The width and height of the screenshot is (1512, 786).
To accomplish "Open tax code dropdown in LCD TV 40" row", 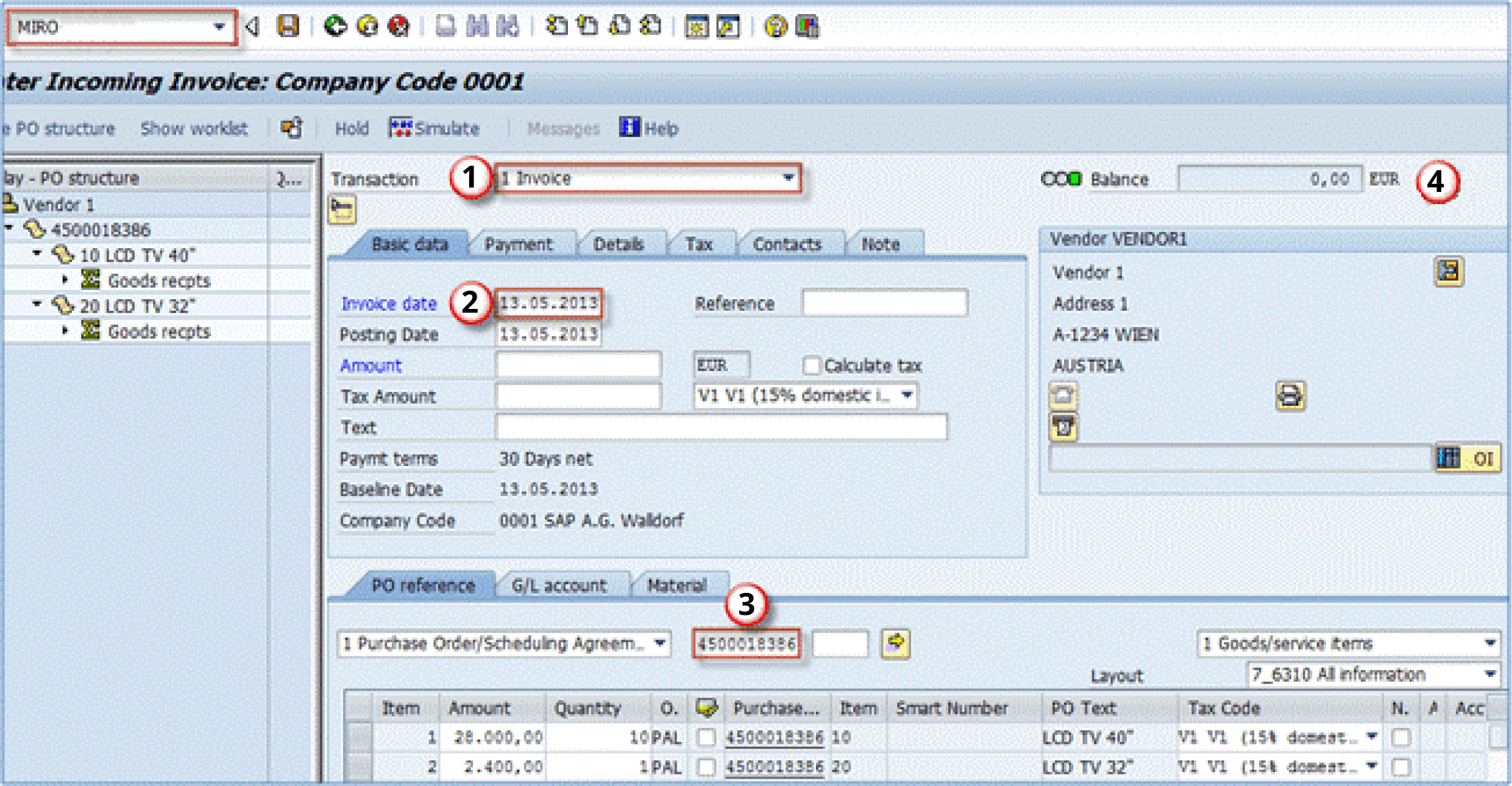I will 1371,737.
